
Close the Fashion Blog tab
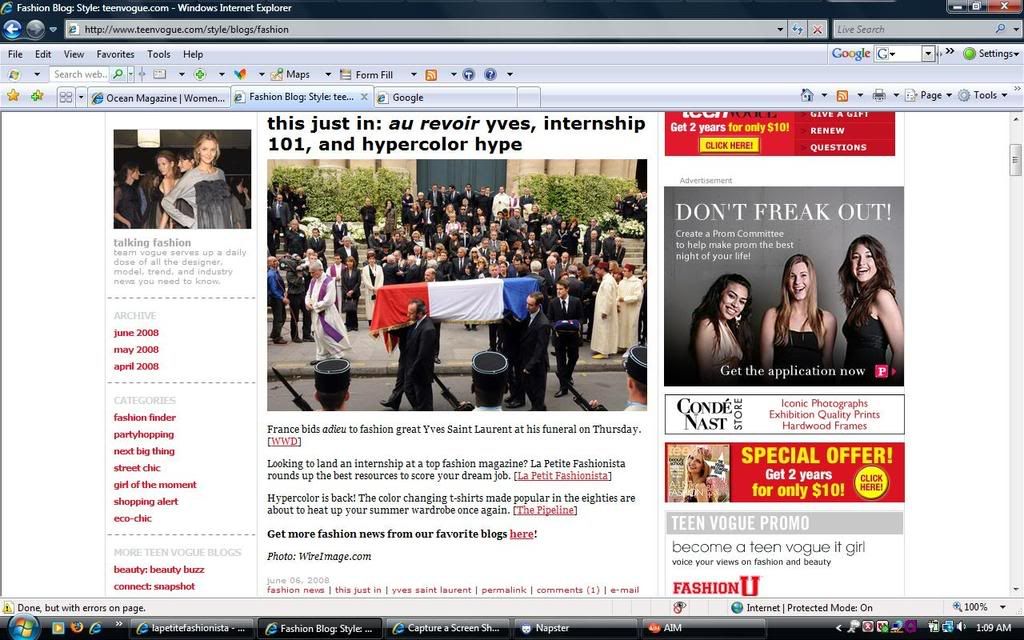[x=364, y=97]
